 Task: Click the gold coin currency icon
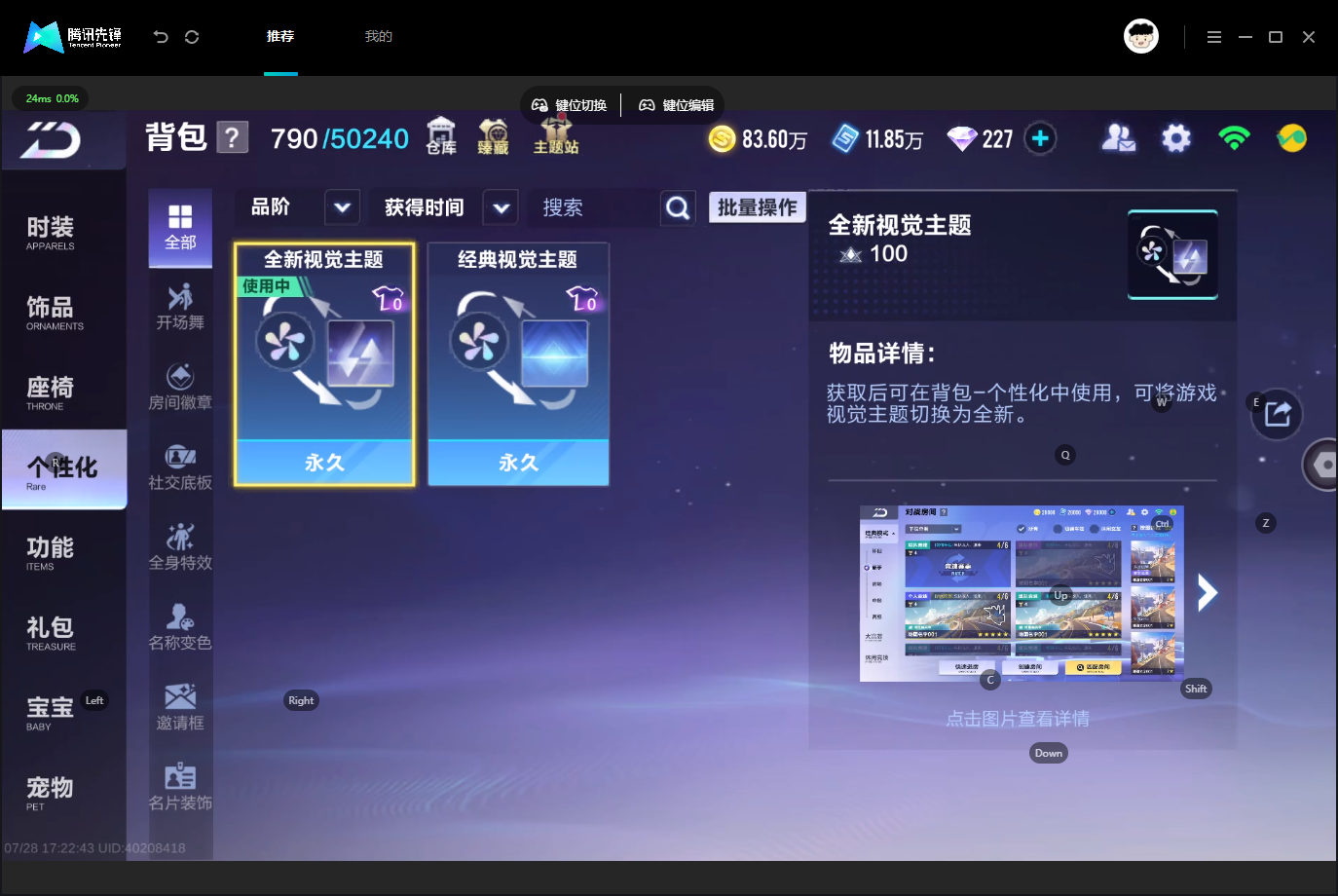tap(723, 139)
